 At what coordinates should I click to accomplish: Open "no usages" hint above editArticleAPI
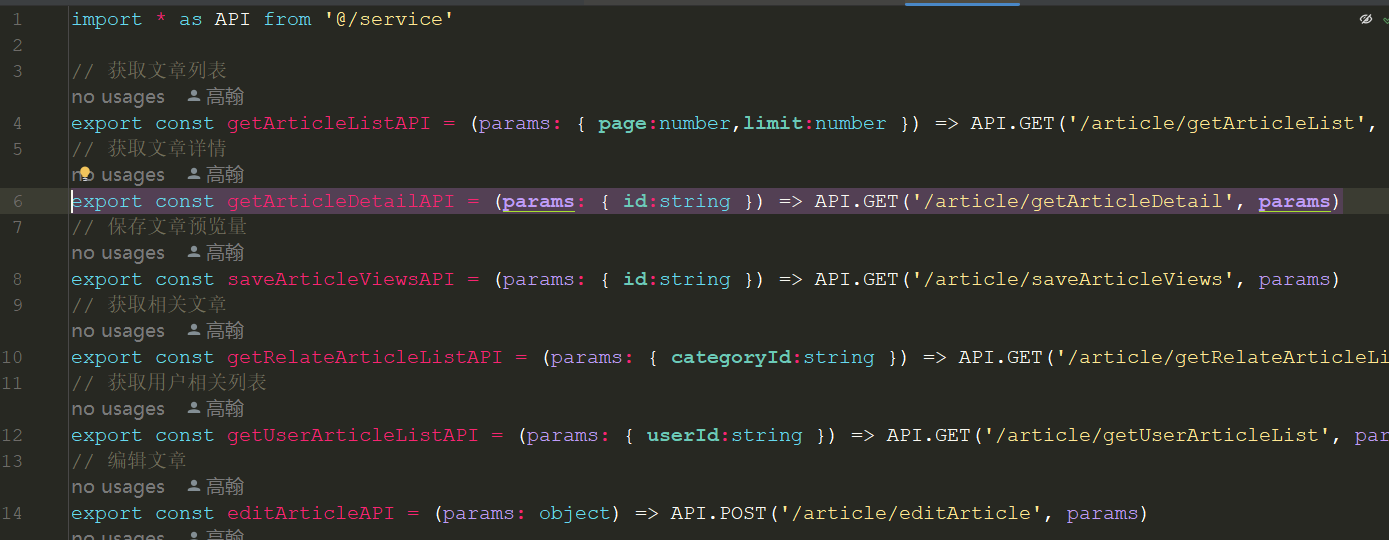[117, 487]
